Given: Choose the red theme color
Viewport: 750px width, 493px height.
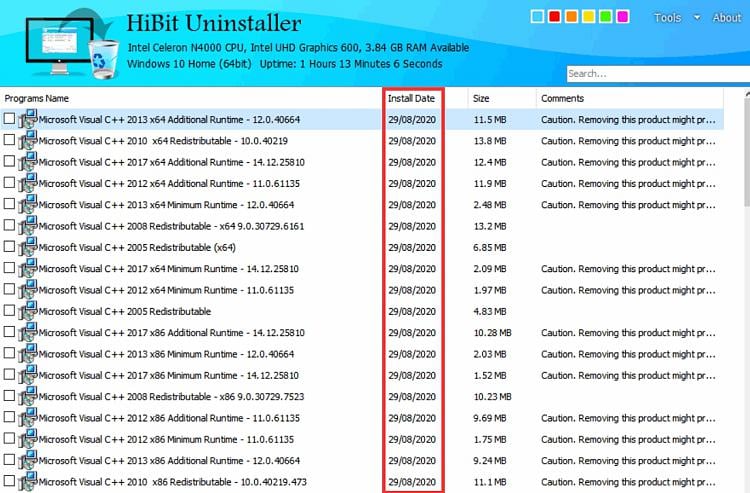Looking at the screenshot, I should click(x=554, y=17).
